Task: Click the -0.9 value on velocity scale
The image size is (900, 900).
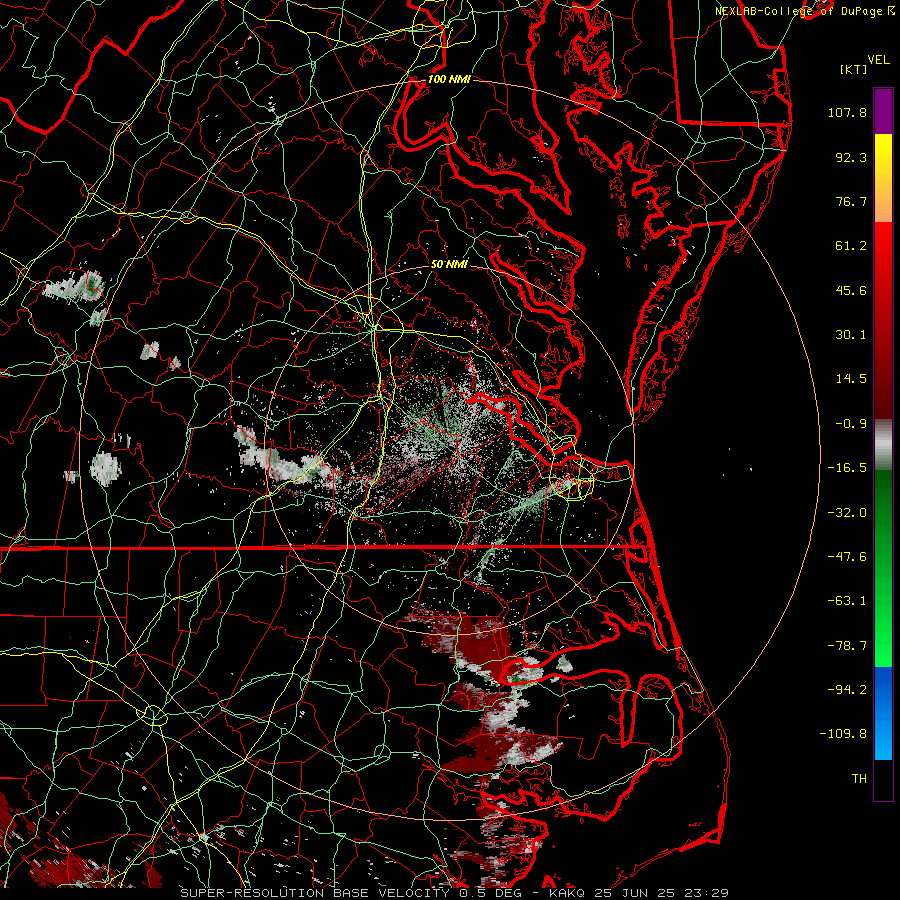Action: click(851, 424)
